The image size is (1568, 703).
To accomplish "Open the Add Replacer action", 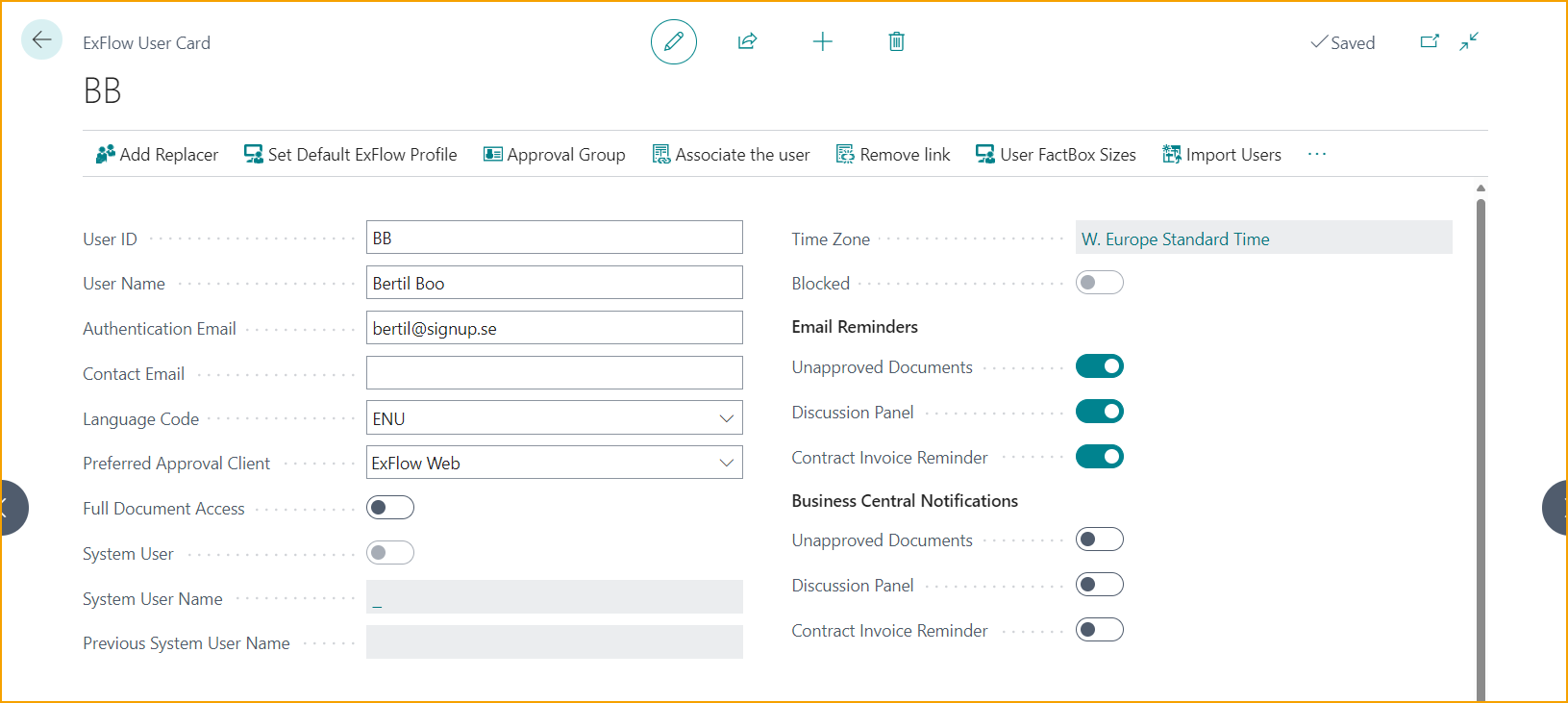I will 157,154.
